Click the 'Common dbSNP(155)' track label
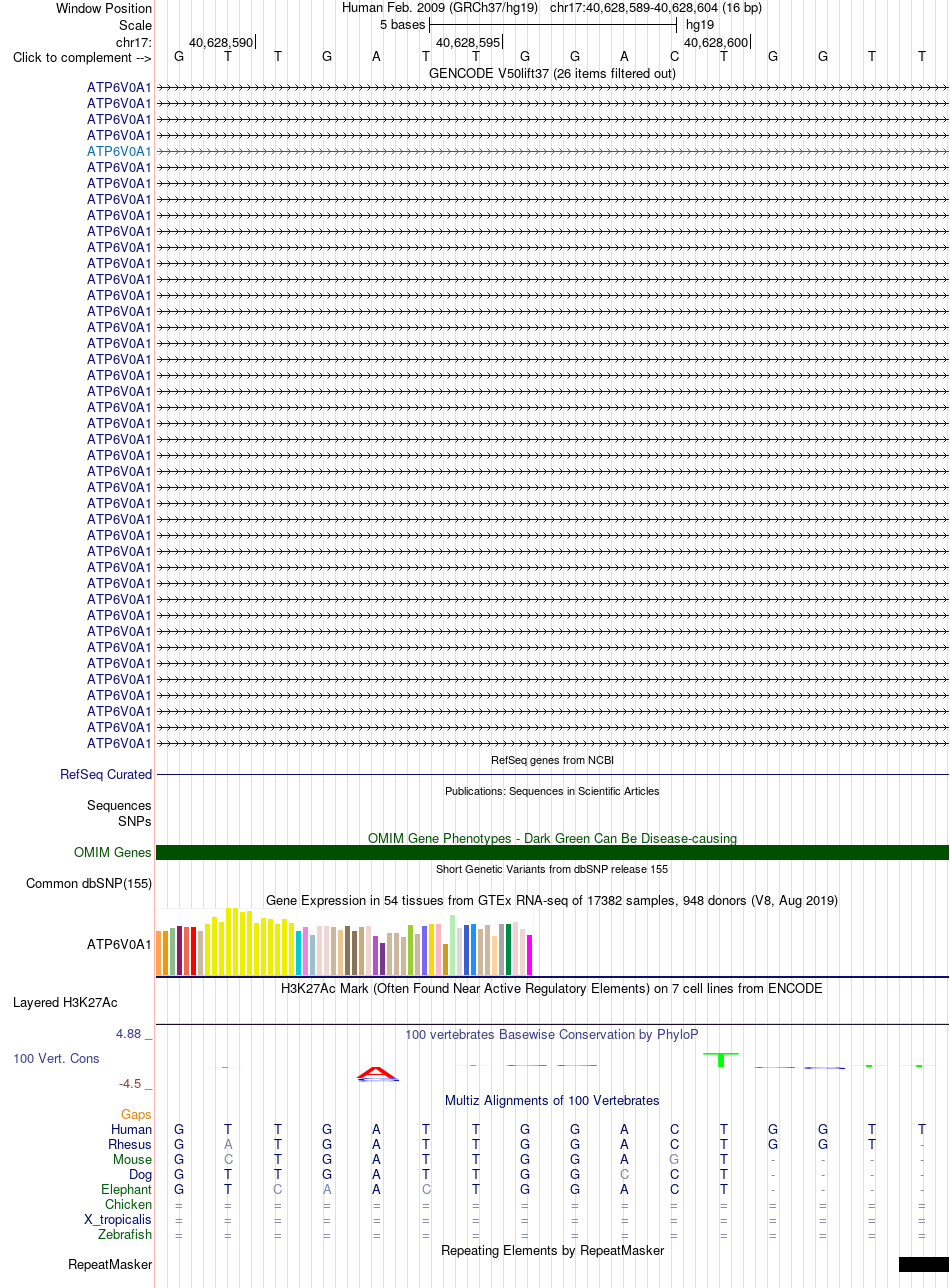Viewport: 950px width, 1288px height. tap(89, 883)
